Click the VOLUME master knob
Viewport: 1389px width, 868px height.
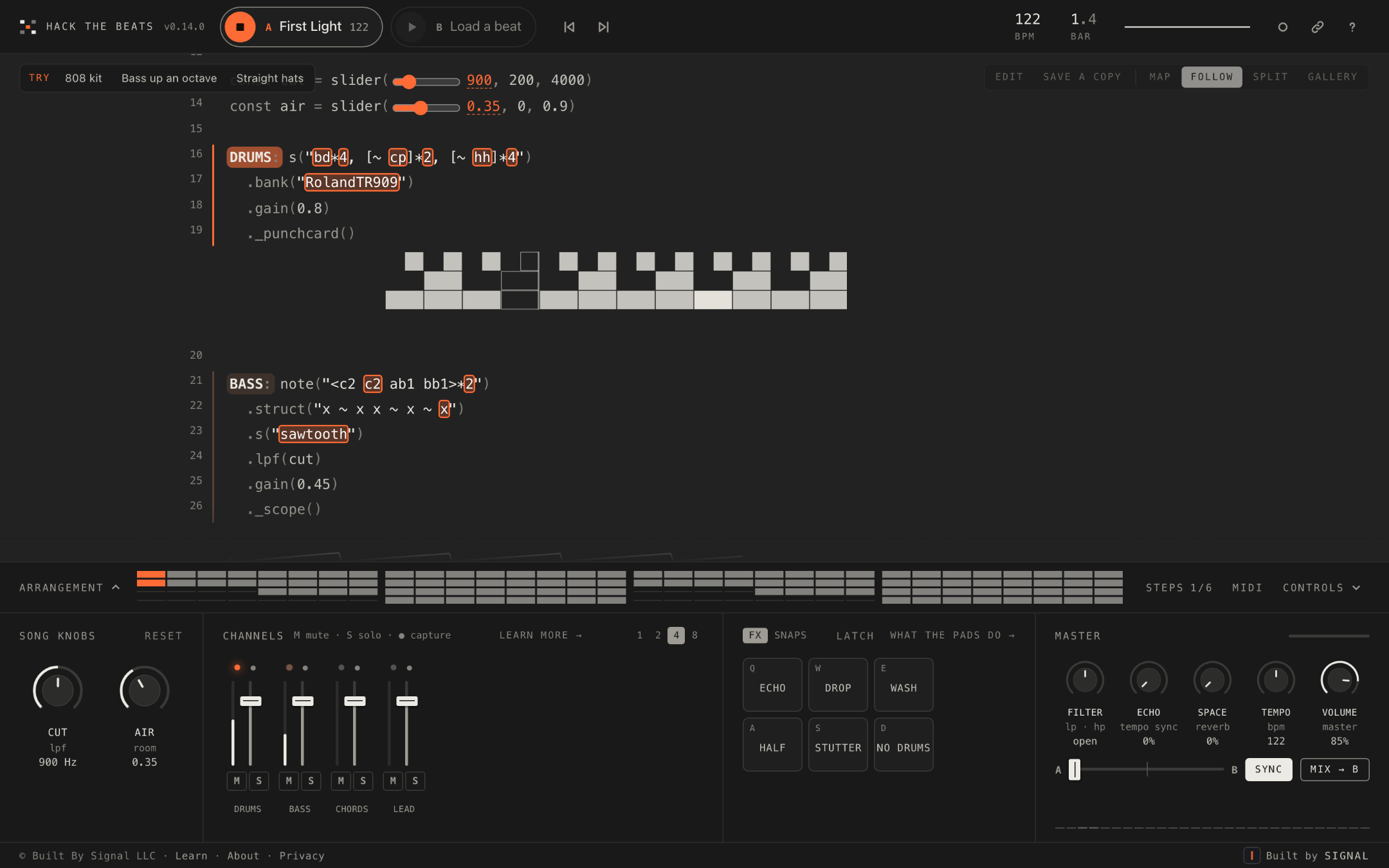[1339, 680]
